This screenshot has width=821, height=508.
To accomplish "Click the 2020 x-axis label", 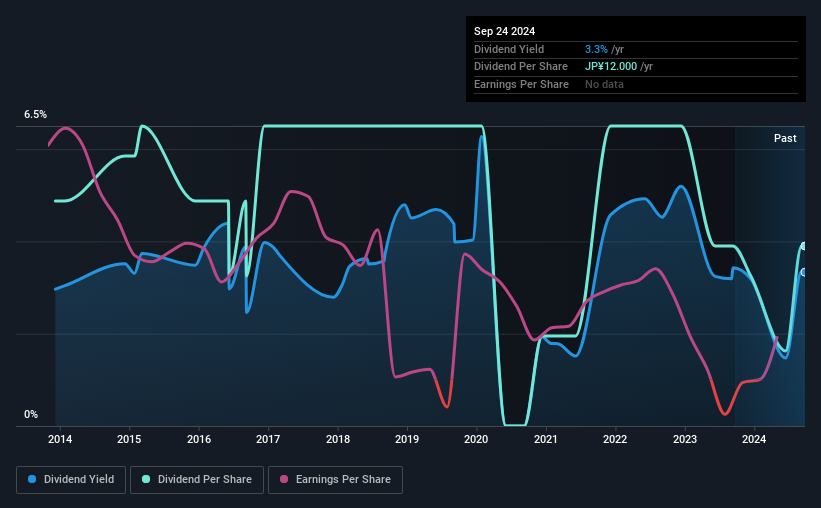I will coord(476,439).
